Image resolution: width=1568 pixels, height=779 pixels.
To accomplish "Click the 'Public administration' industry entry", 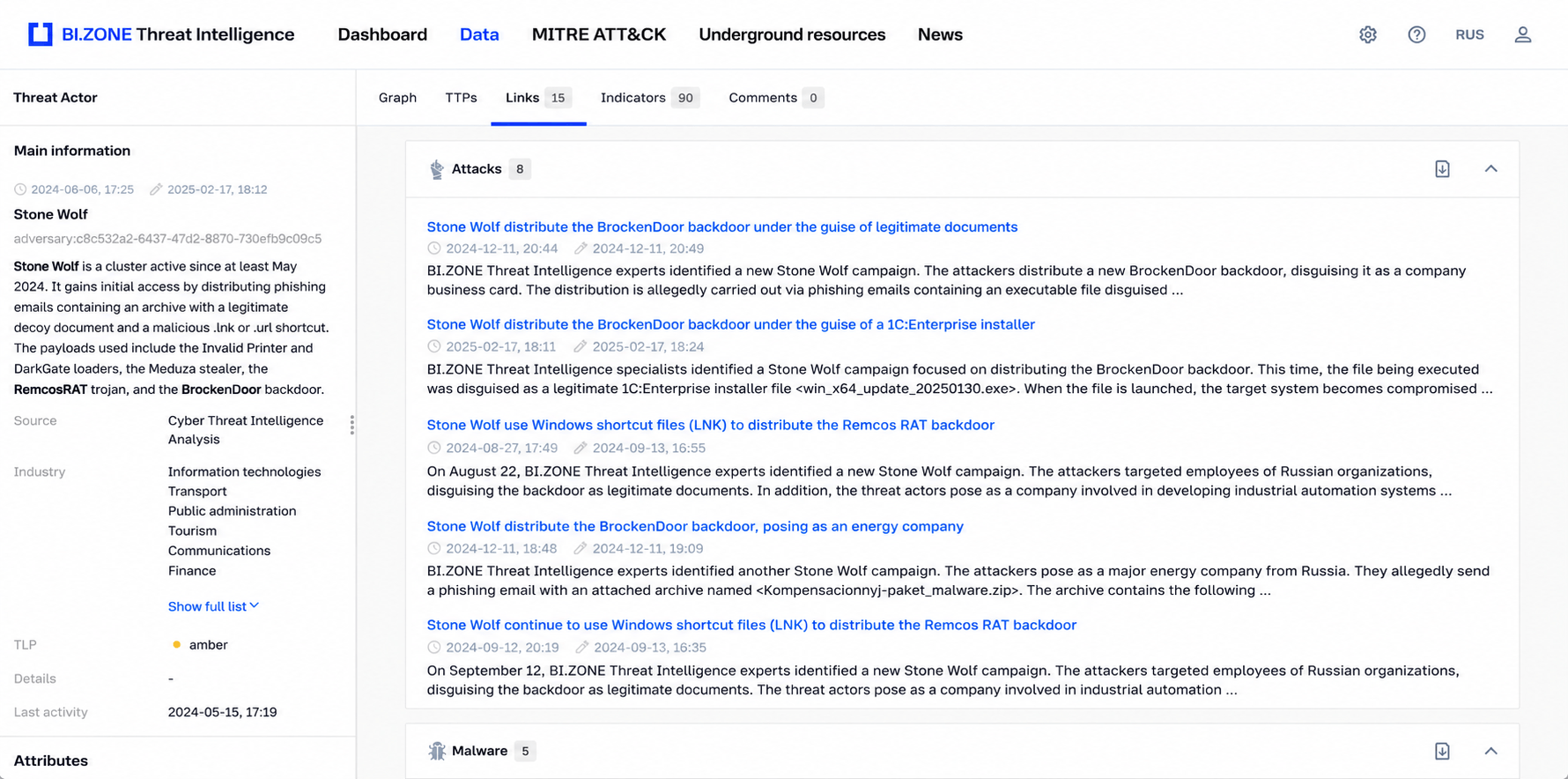I will [x=232, y=511].
